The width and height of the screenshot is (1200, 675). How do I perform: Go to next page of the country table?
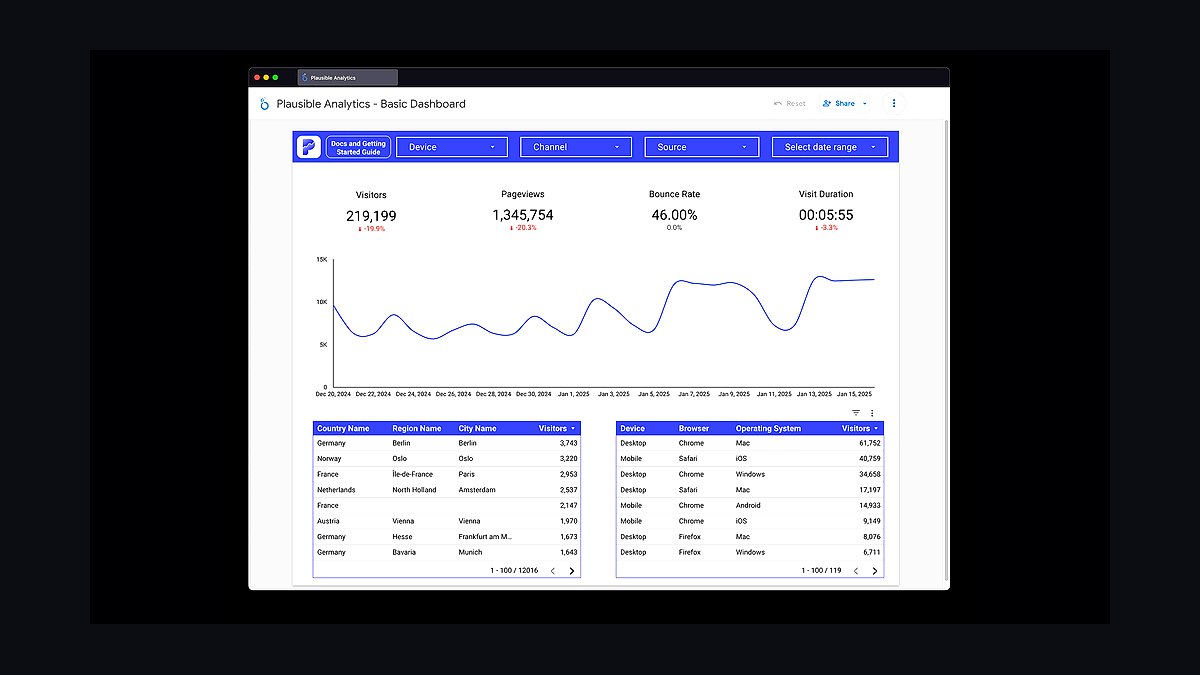coord(572,571)
